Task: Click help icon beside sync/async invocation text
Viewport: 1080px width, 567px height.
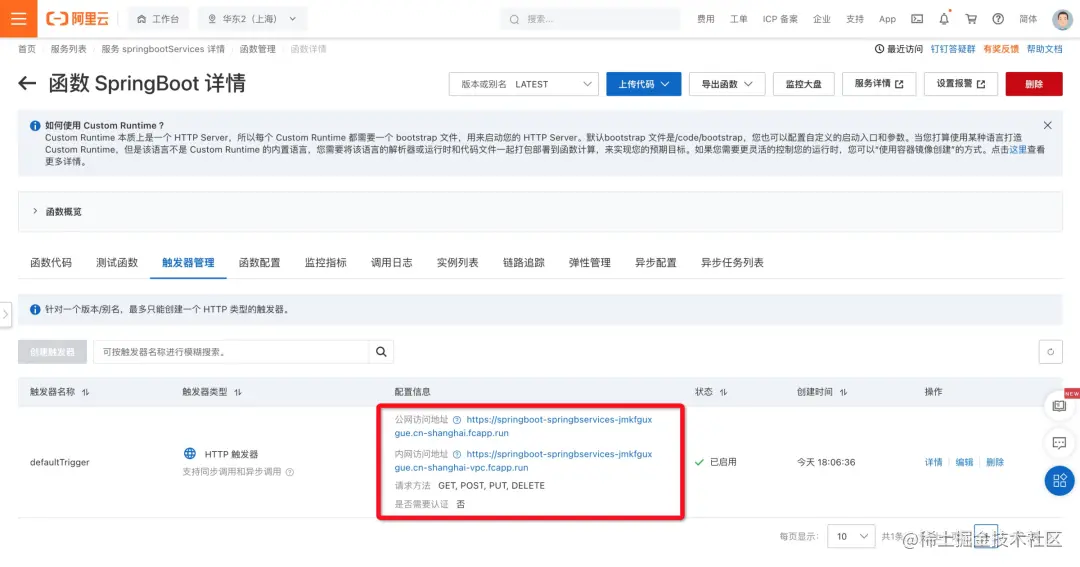Action: pyautogui.click(x=290, y=472)
